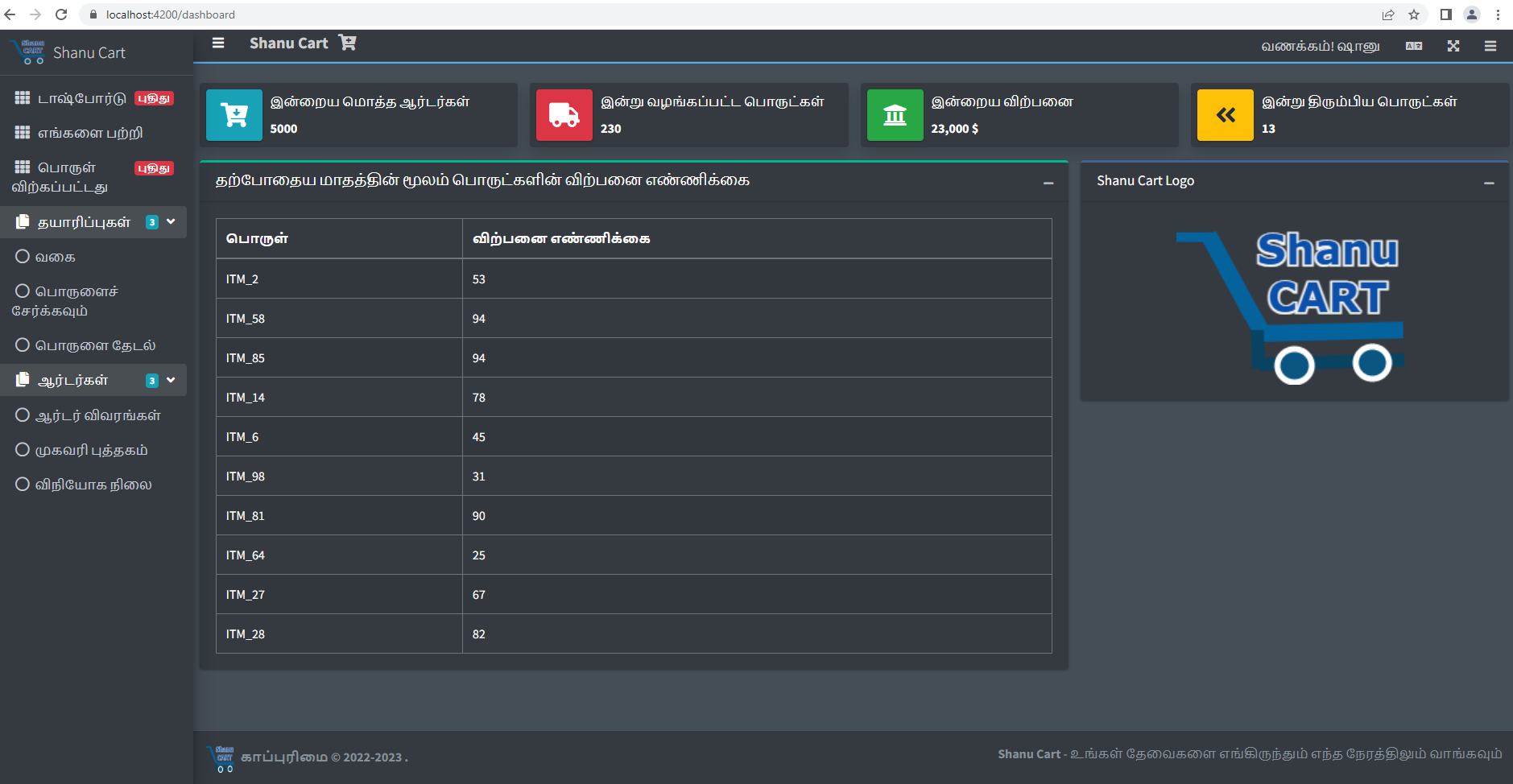
Task: Click the Shanu Cart logo in sidebar
Action: pyautogui.click(x=28, y=52)
